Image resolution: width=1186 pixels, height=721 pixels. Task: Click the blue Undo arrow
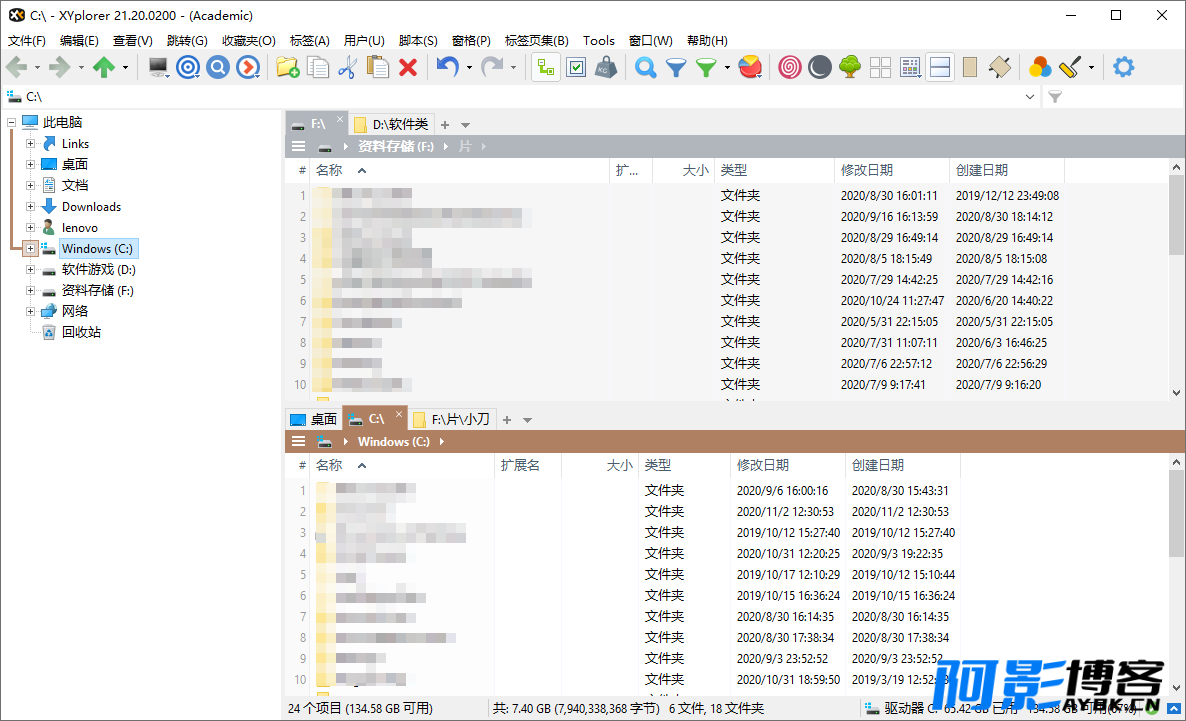point(448,67)
